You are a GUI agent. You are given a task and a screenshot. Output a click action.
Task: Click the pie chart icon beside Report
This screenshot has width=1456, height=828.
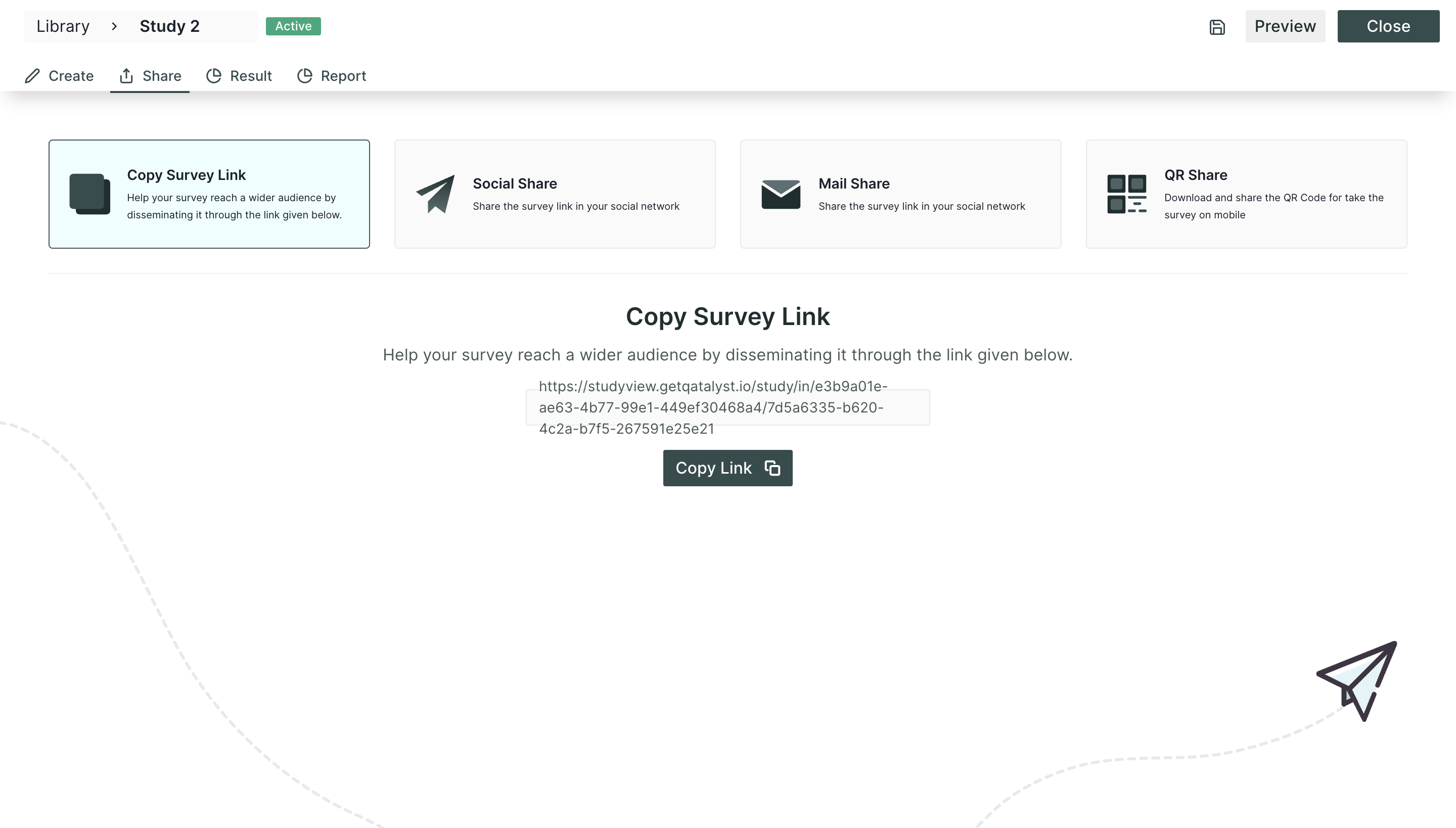pos(305,76)
